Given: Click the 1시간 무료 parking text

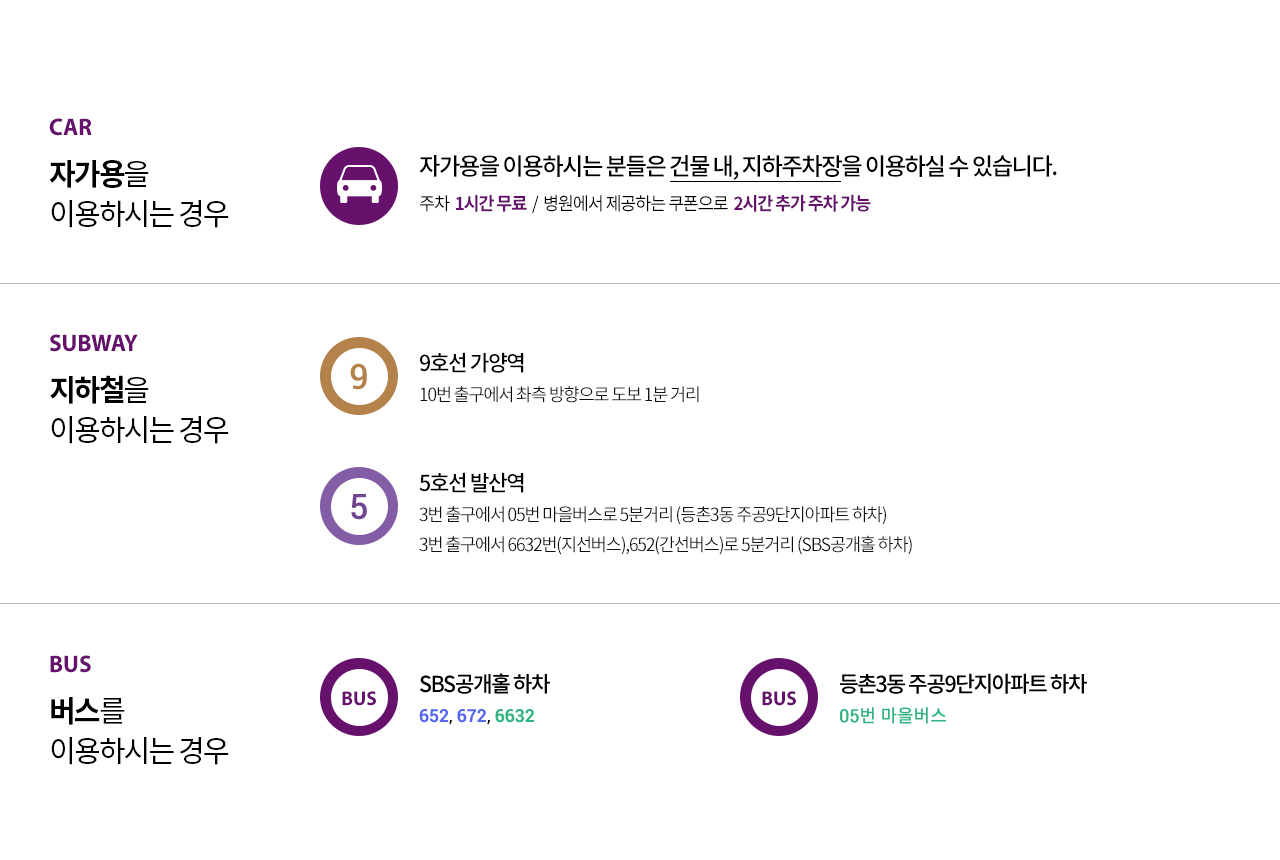Looking at the screenshot, I should point(491,204).
